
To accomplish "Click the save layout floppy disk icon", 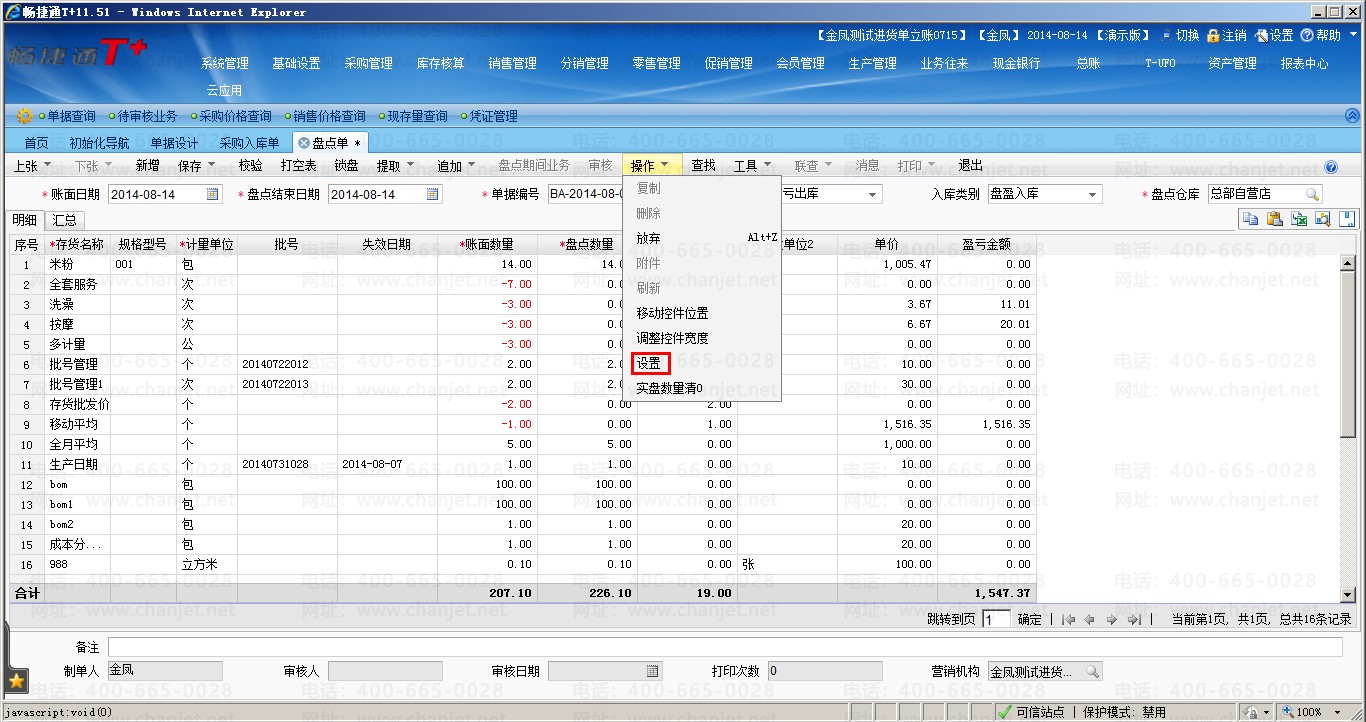I will (1347, 219).
